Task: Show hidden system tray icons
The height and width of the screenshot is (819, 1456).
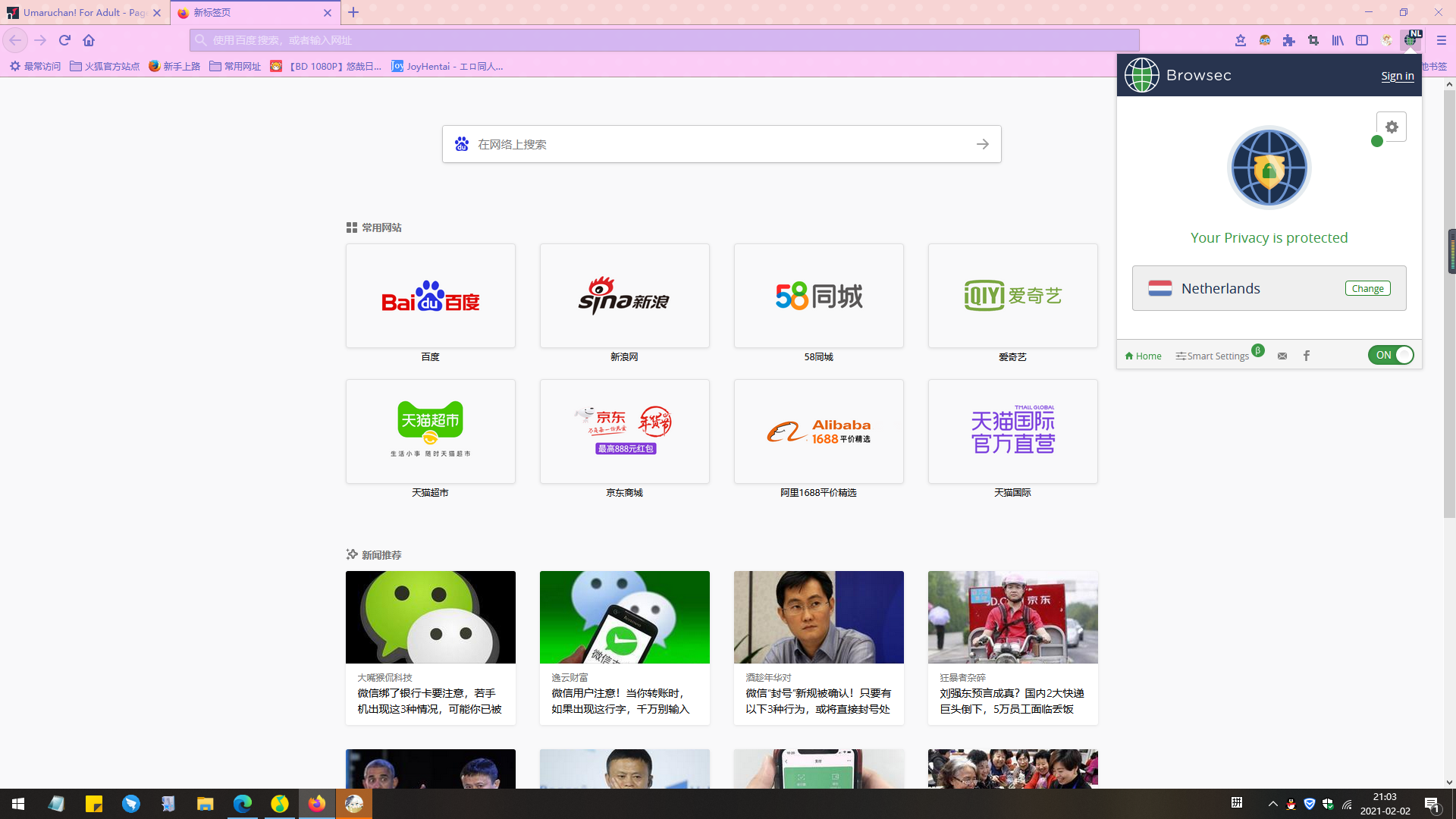Action: click(1273, 804)
